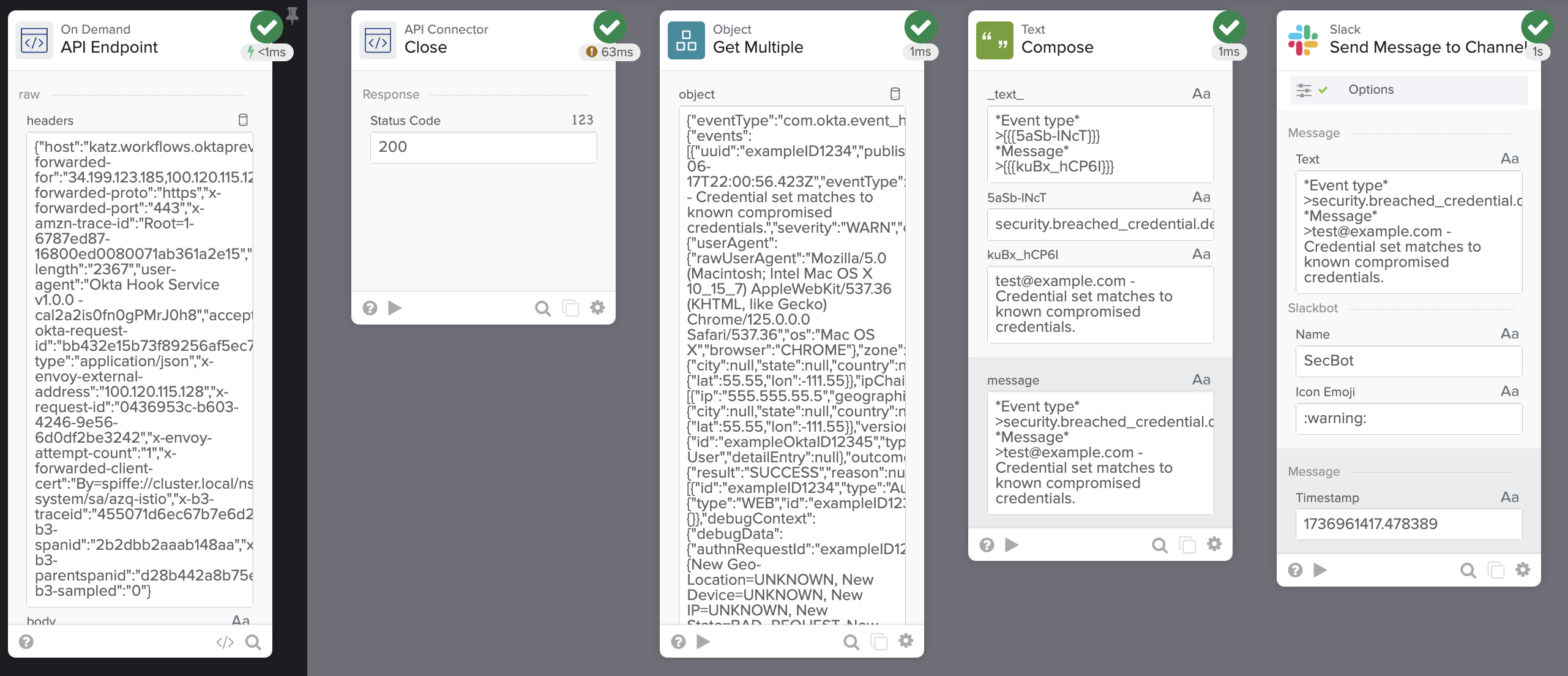Image resolution: width=1568 pixels, height=676 pixels.
Task: Open Options on the Slack card
Action: [1371, 89]
